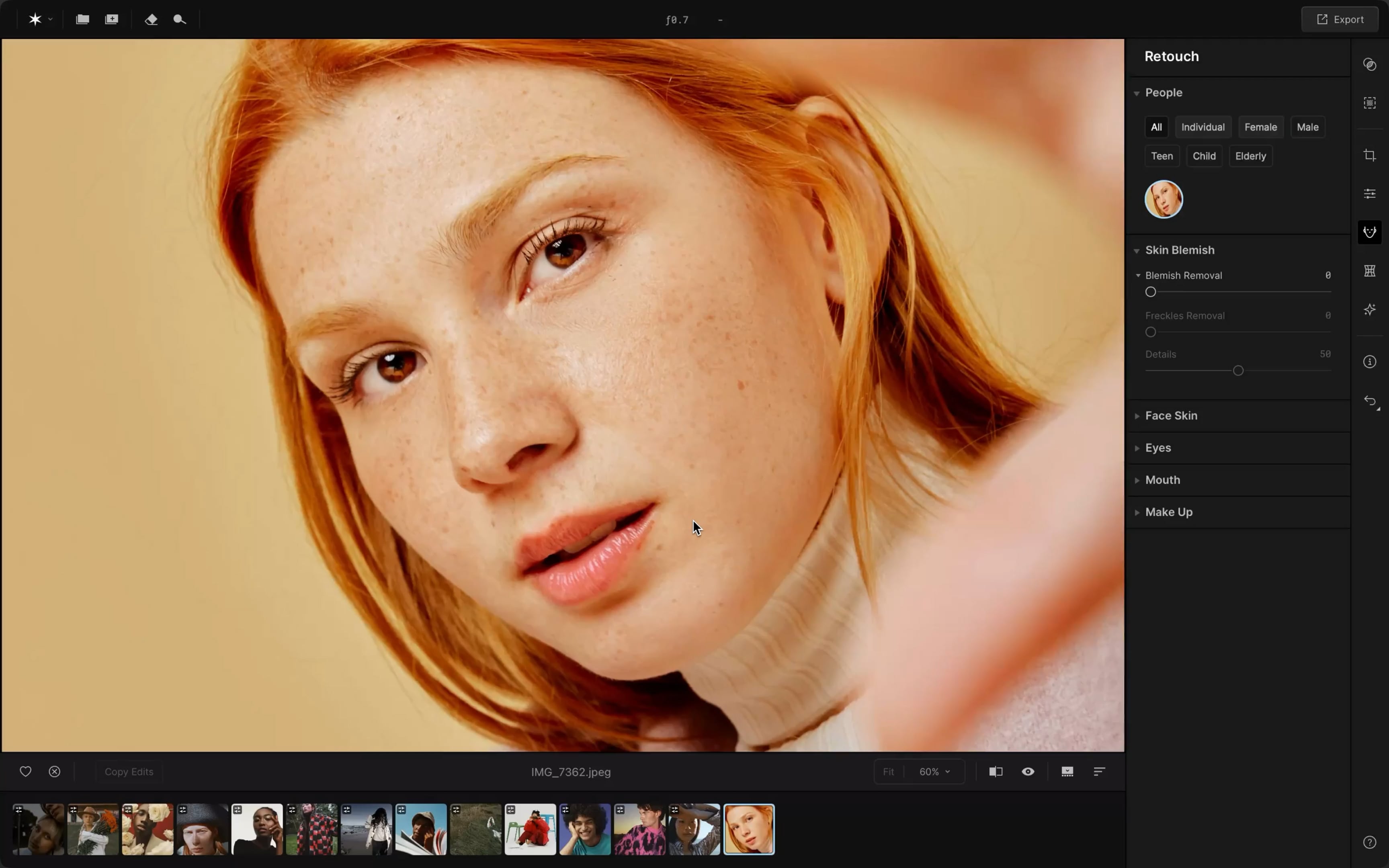The height and width of the screenshot is (868, 1389).
Task: Click the undo history arrow icon
Action: click(1369, 401)
